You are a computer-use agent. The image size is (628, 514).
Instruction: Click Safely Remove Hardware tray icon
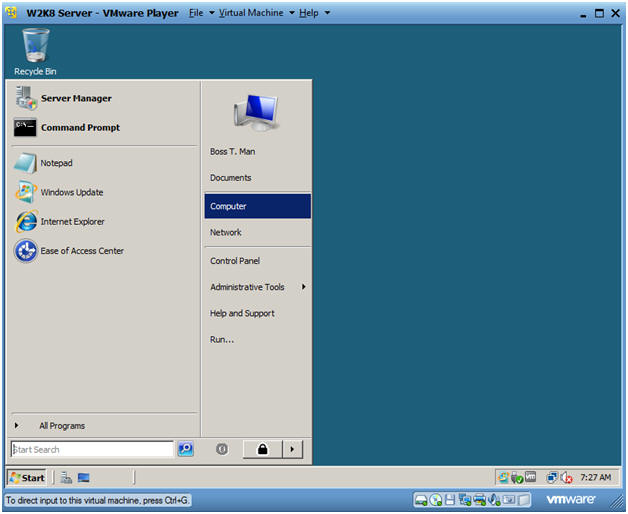(517, 478)
